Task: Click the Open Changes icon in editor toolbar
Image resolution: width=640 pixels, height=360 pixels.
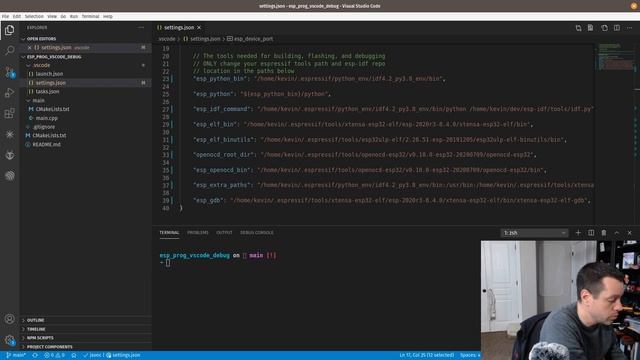Action: 578,28
